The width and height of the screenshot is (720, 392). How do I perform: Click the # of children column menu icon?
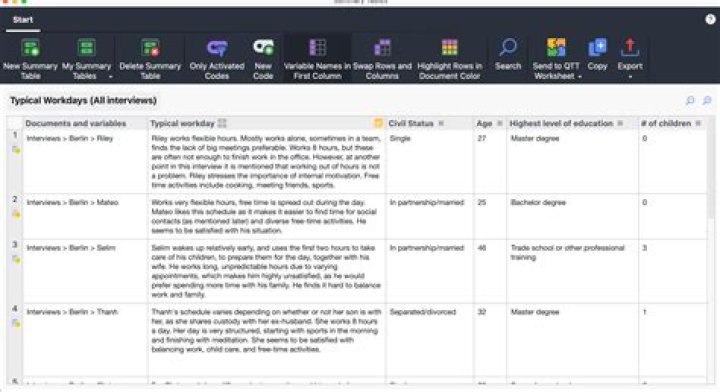(x=698, y=123)
